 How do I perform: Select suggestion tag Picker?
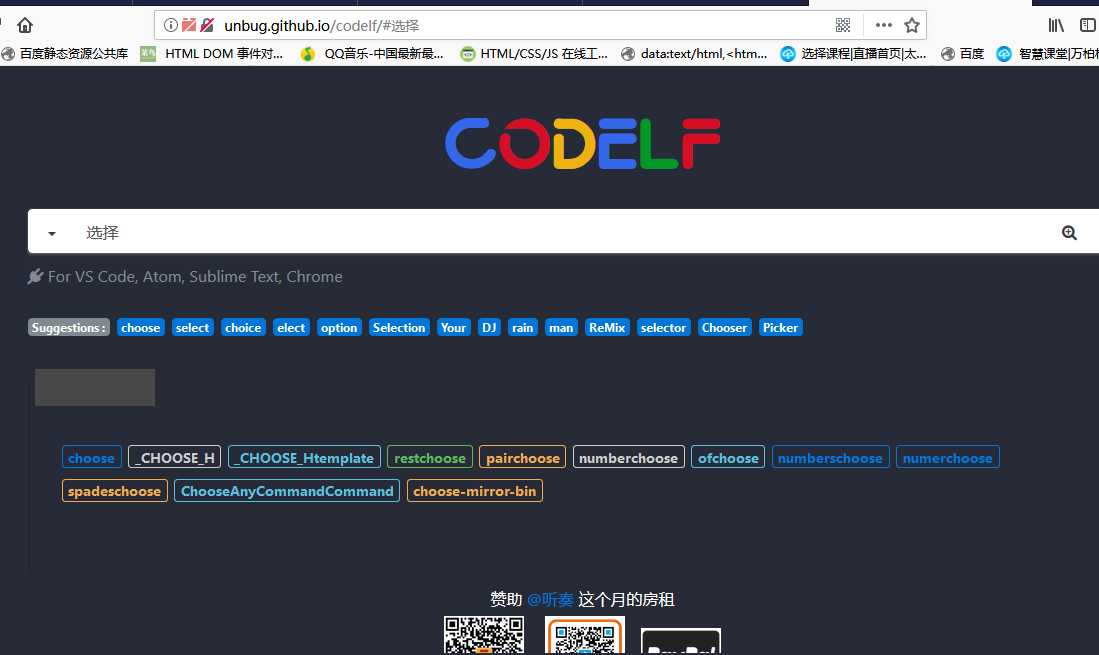tap(780, 328)
